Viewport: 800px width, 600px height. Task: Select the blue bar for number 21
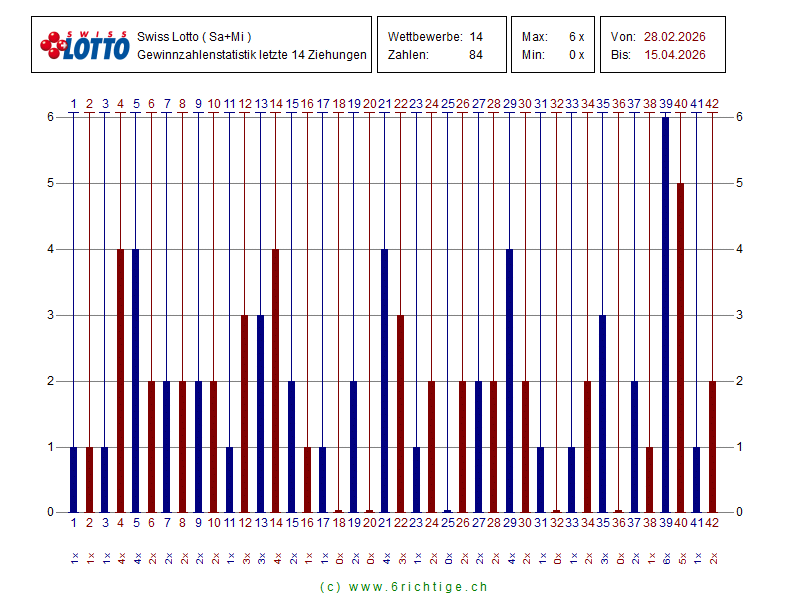pyautogui.click(x=385, y=380)
